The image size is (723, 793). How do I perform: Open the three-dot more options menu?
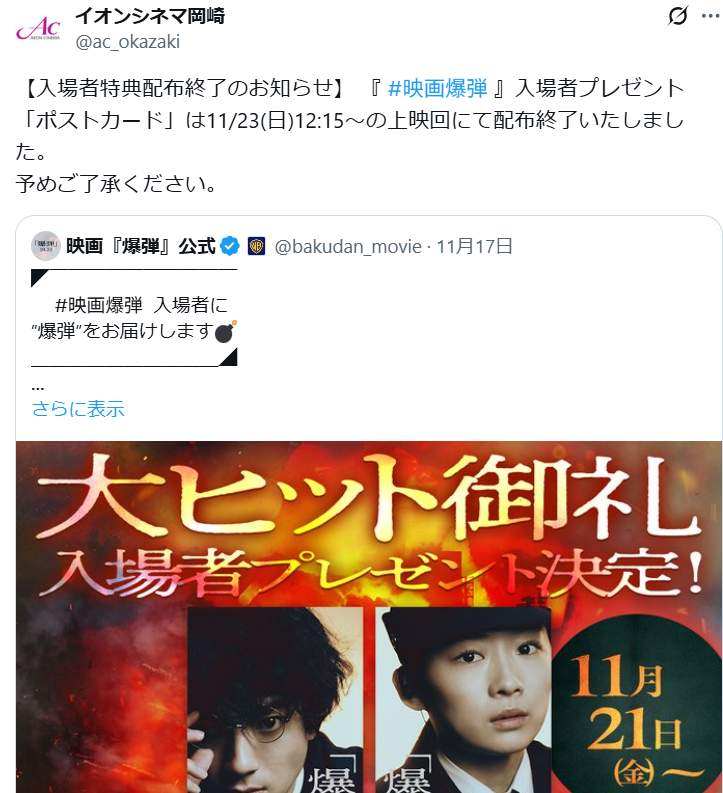point(710,16)
